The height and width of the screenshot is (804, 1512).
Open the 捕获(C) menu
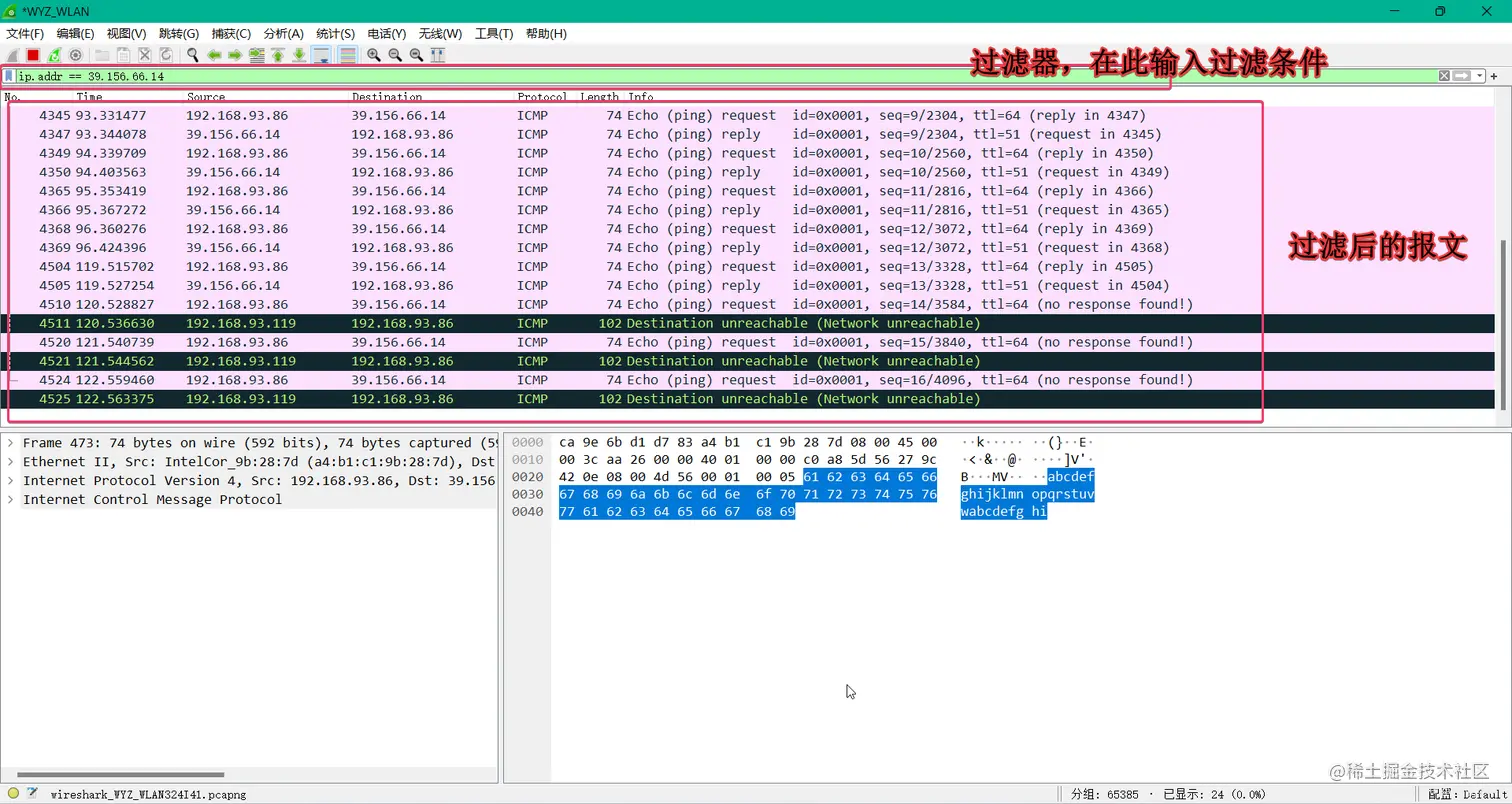click(231, 34)
